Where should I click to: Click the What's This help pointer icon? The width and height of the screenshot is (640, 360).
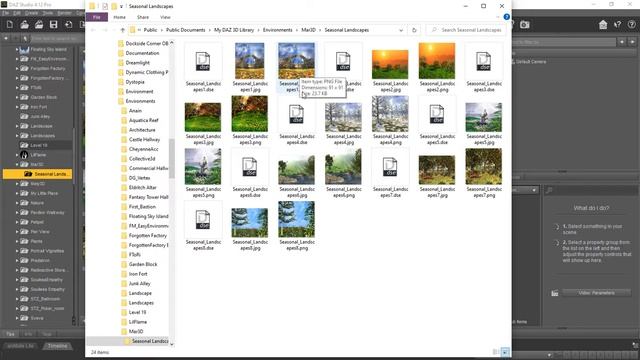(618, 25)
